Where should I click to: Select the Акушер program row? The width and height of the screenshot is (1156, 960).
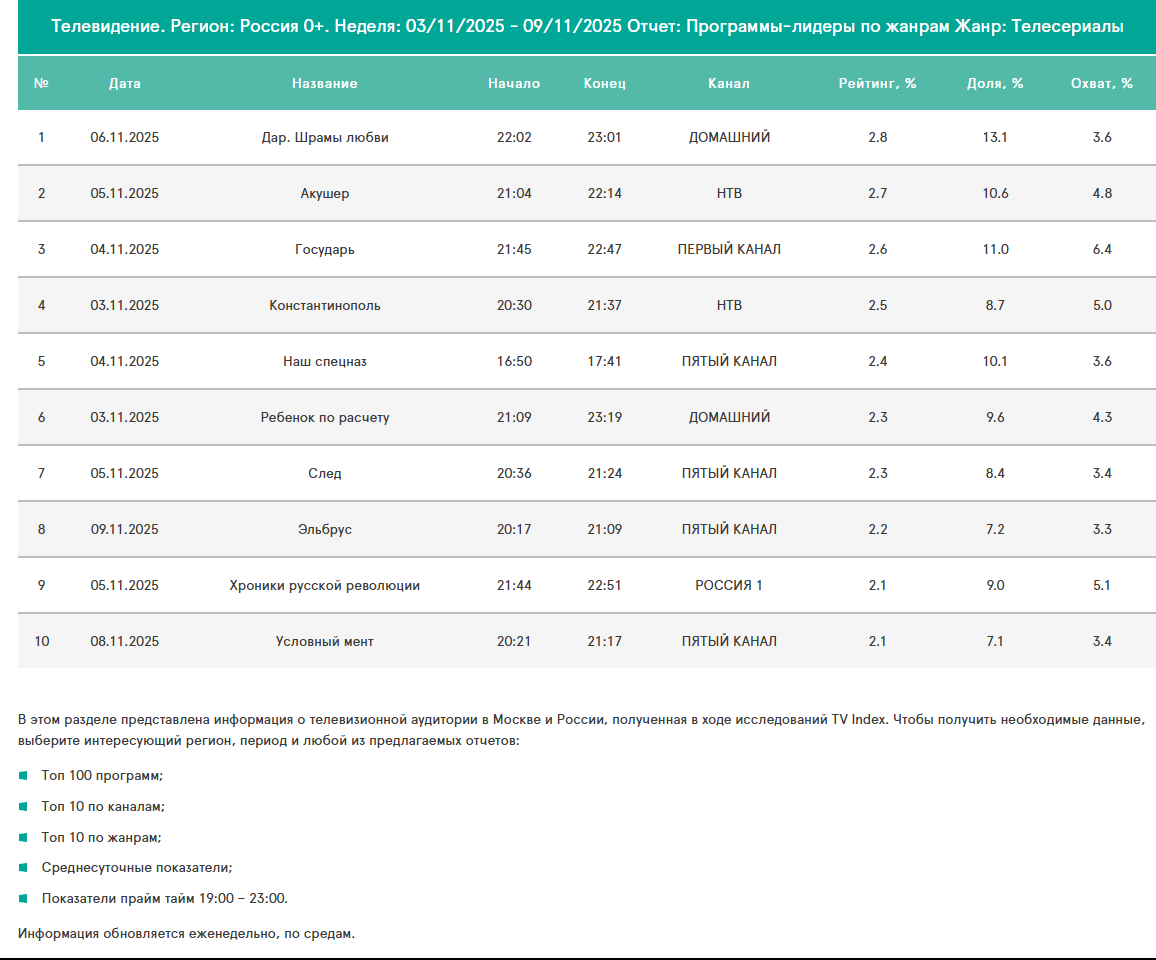pyautogui.click(x=324, y=193)
